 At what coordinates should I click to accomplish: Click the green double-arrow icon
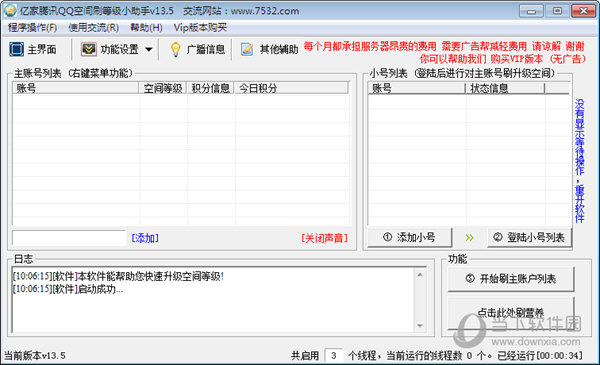(470, 238)
